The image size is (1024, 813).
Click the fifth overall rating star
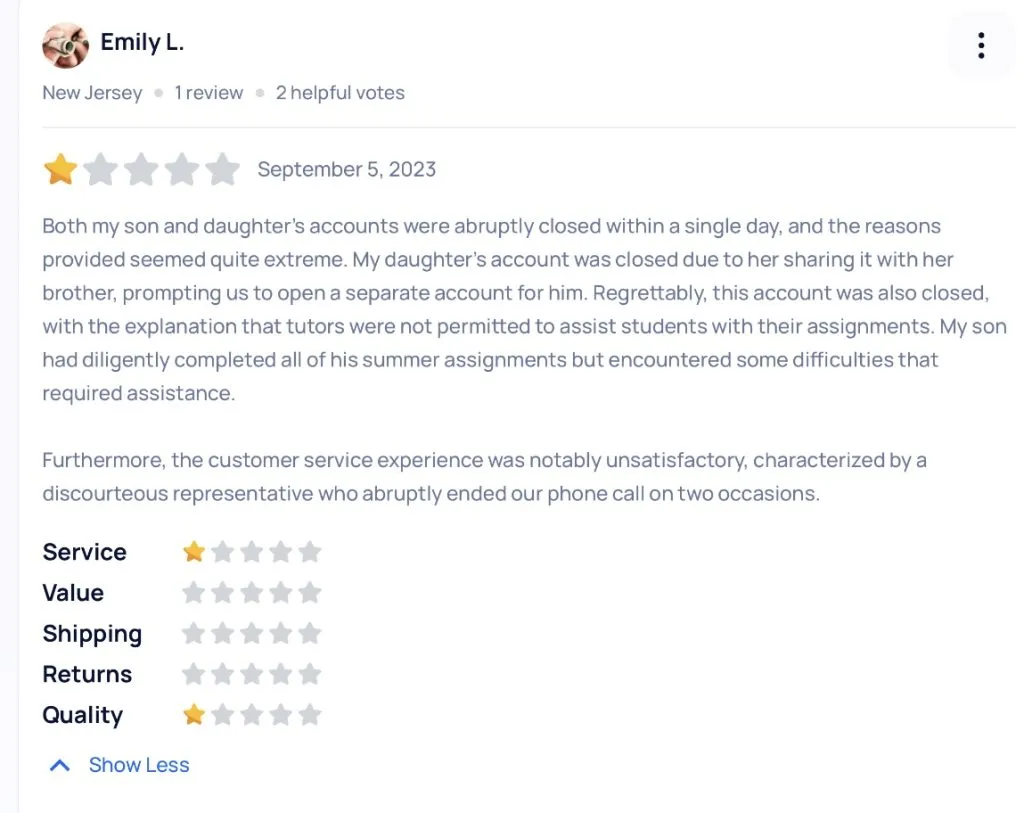(223, 170)
